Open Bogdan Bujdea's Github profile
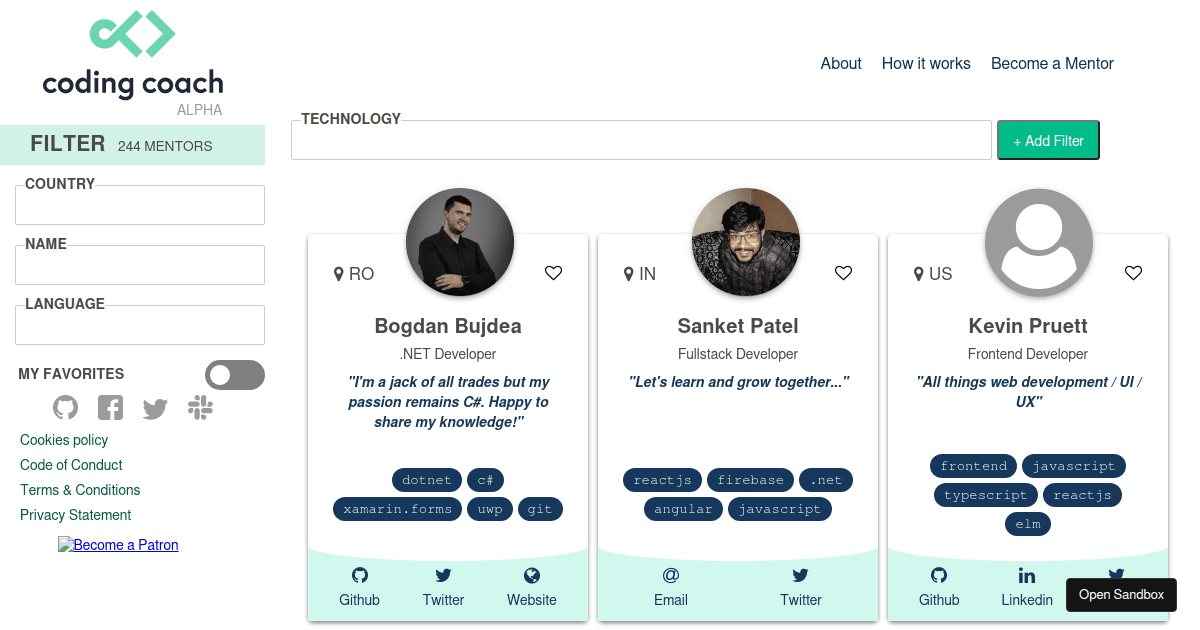This screenshot has width=1200, height=630. click(x=359, y=586)
